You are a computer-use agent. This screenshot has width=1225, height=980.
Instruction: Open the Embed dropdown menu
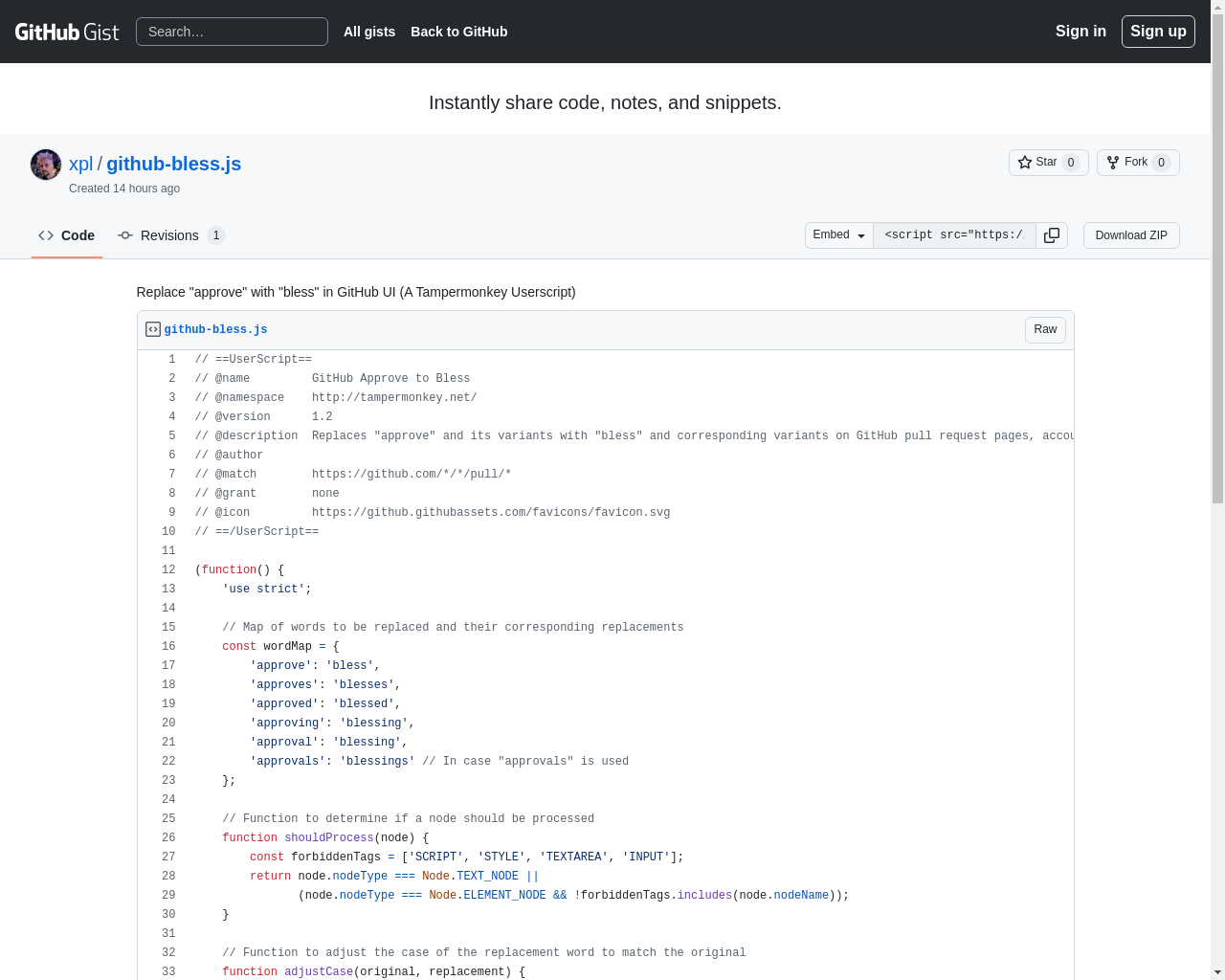pos(839,235)
